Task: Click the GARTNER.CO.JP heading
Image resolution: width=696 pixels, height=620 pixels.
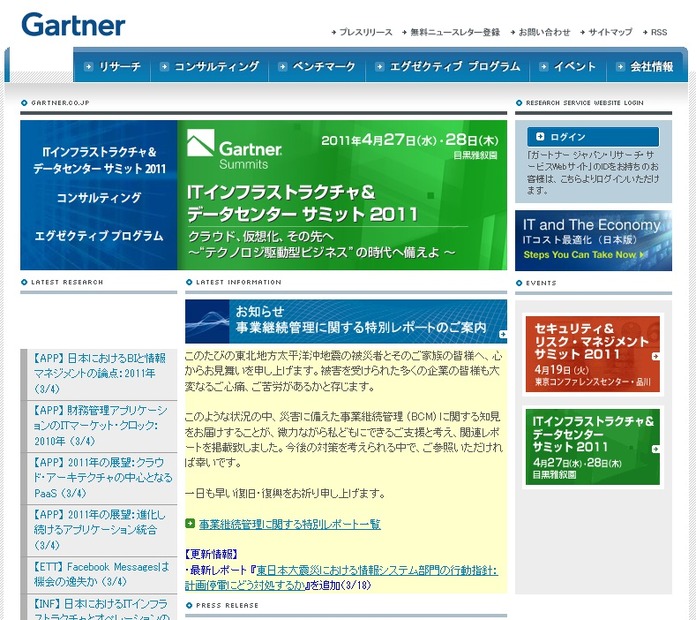Action: click(x=60, y=103)
